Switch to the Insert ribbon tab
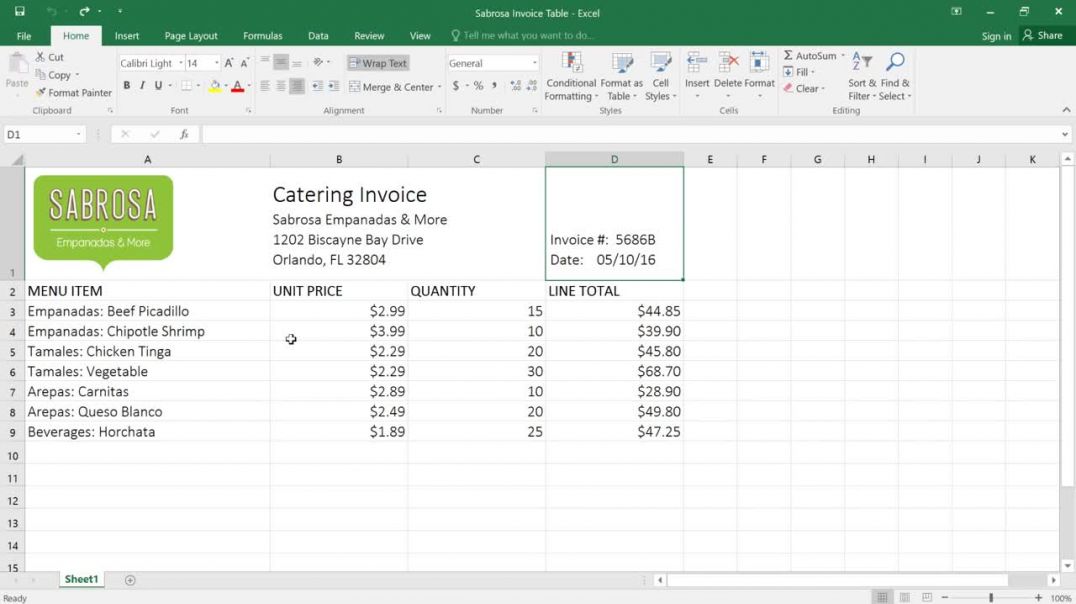 pos(127,36)
